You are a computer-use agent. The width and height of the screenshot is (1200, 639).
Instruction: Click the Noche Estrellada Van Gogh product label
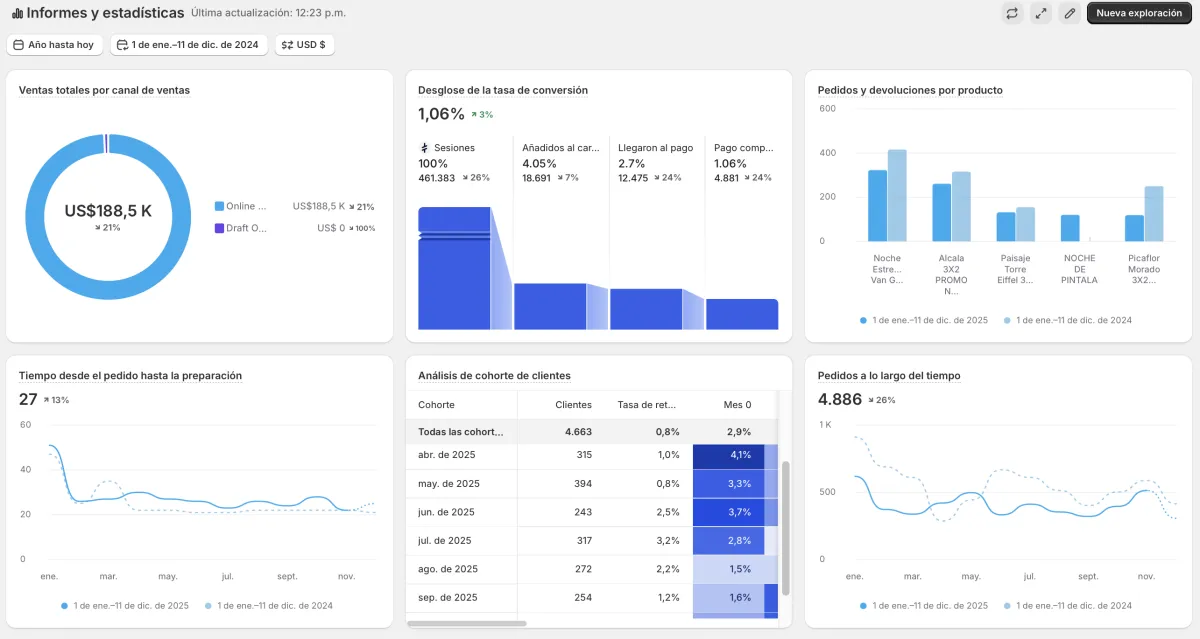tap(887, 269)
